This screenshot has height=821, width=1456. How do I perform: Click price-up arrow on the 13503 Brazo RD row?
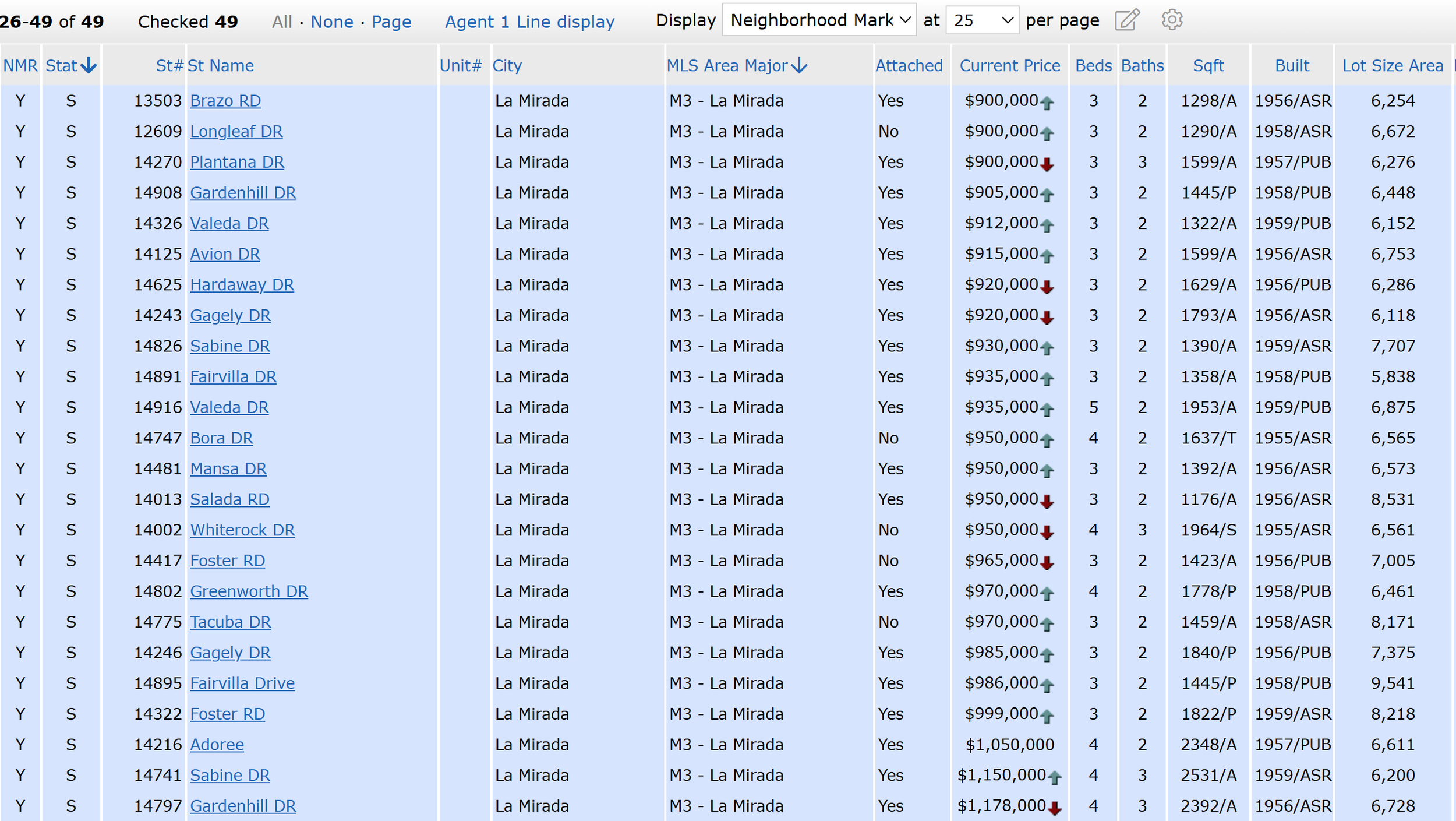pos(1047,103)
